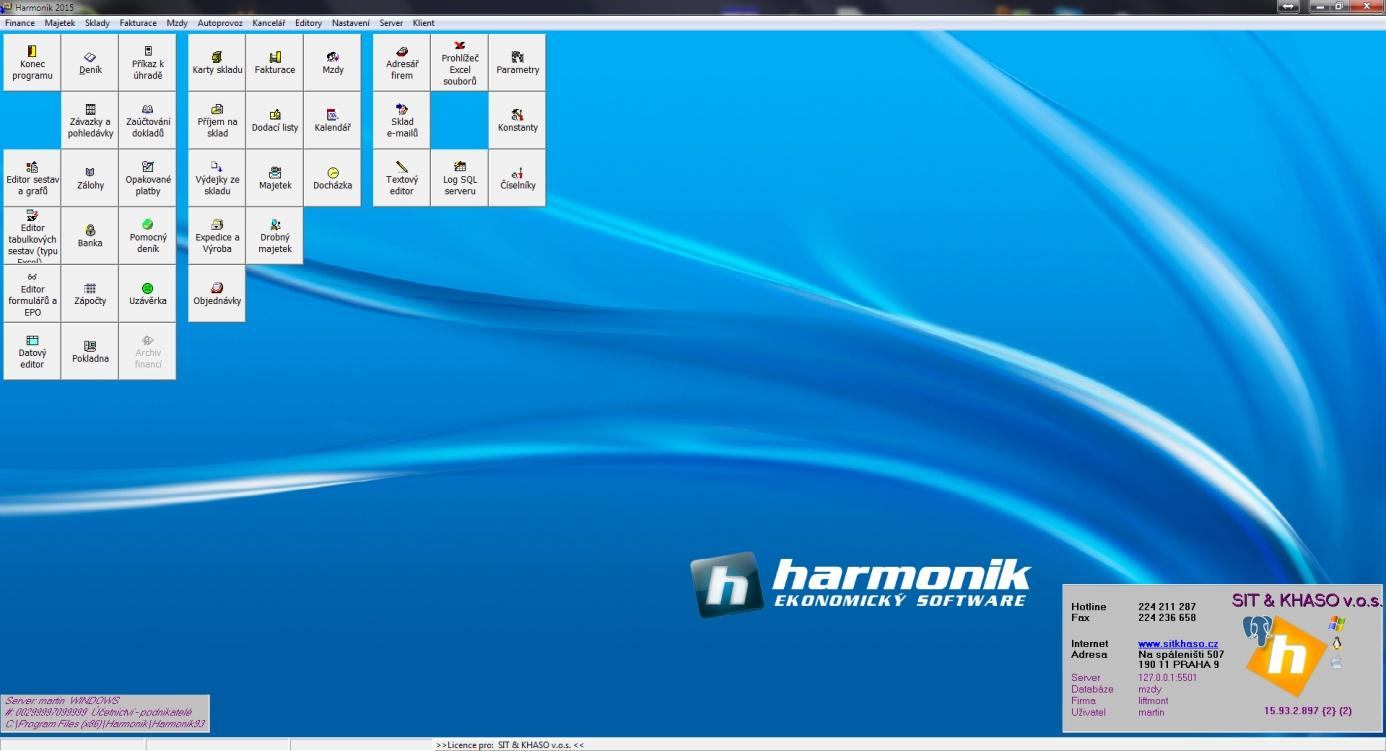Open the Deník module tile
The image size is (1386, 751).
(90, 63)
